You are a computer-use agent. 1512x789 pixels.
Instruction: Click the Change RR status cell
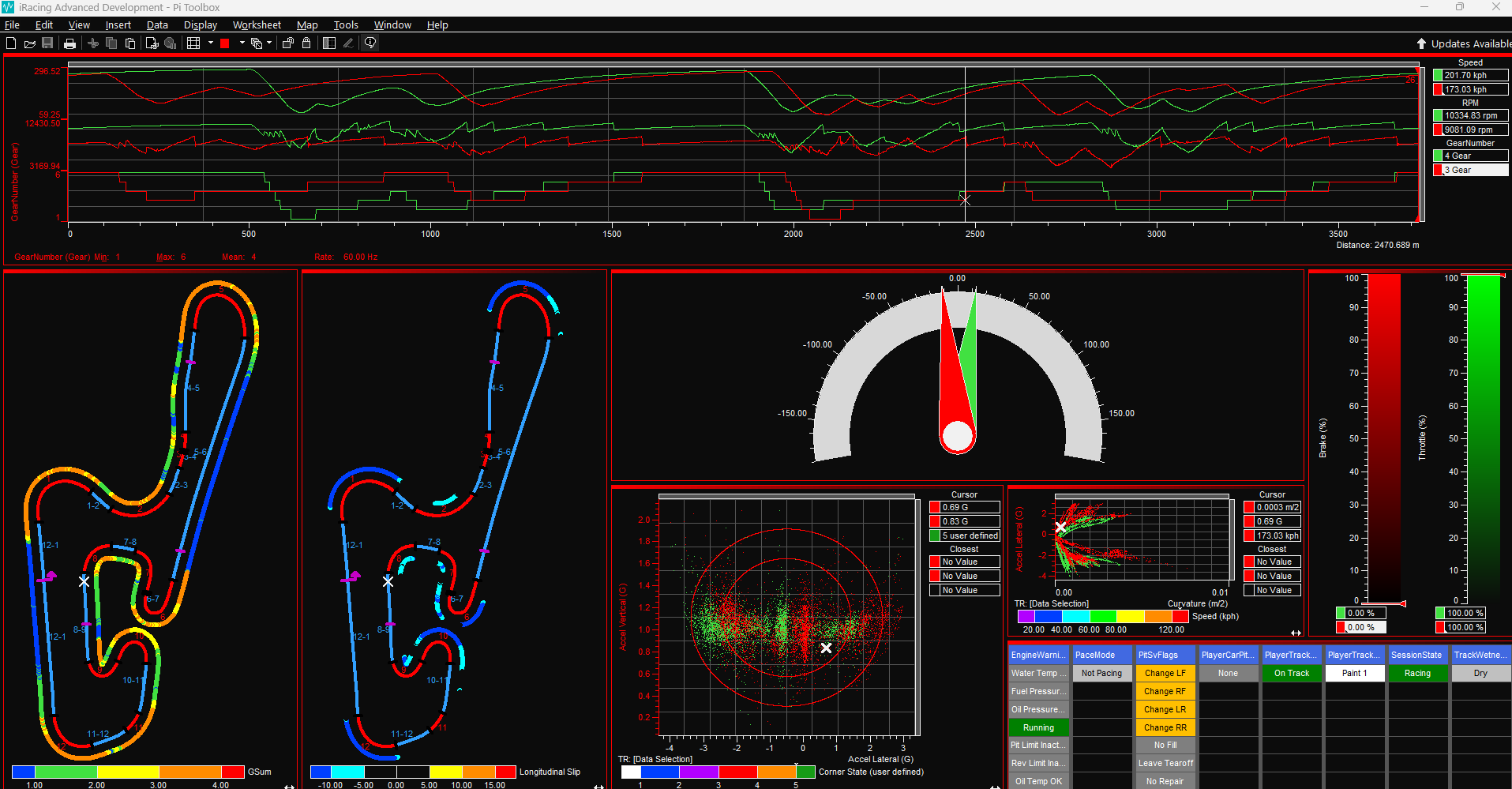(x=1165, y=727)
